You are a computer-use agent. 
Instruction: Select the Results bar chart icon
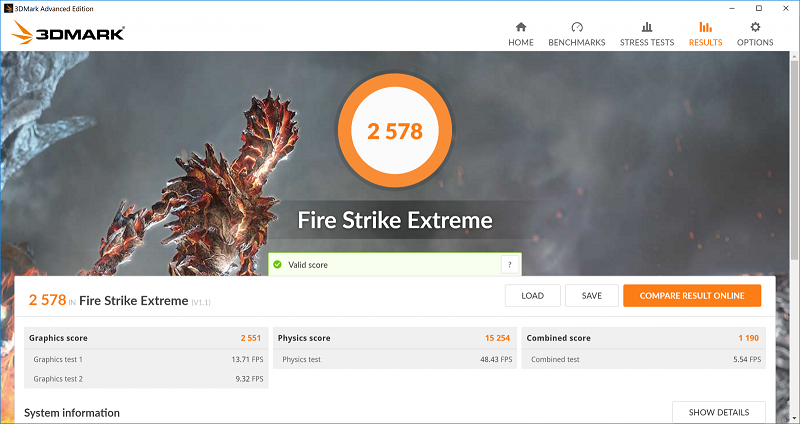click(705, 27)
